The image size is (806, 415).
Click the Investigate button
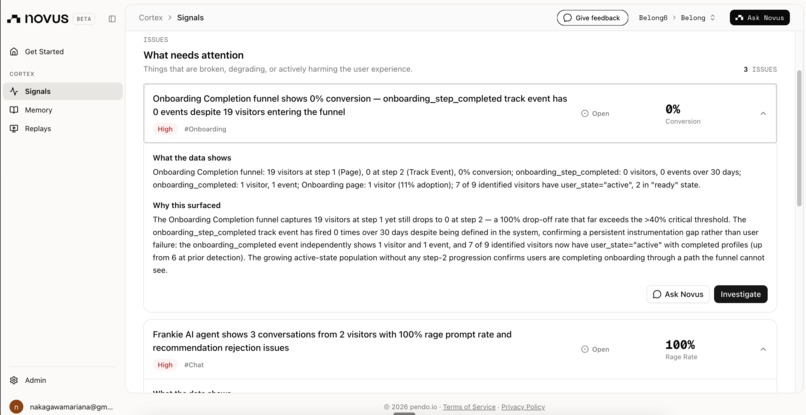click(x=740, y=294)
